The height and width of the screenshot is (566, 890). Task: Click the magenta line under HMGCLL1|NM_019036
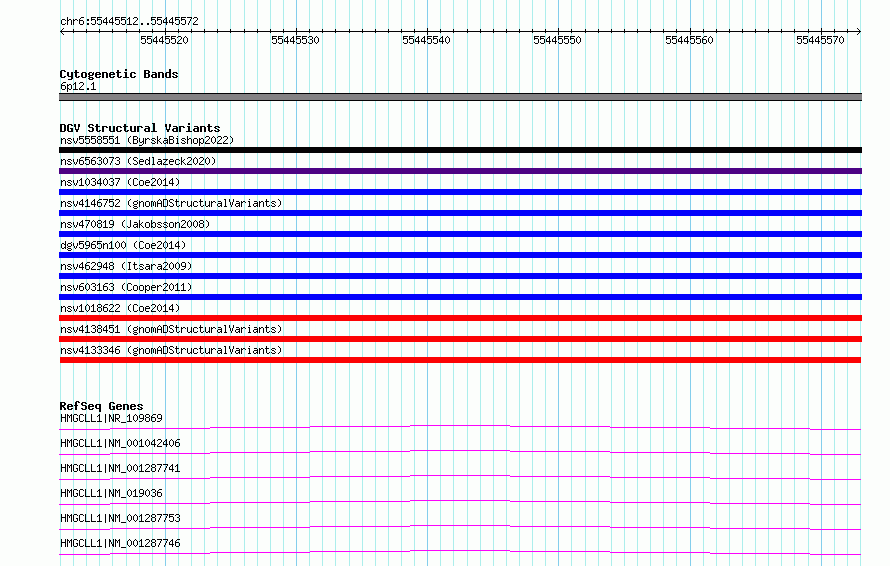coord(460,502)
